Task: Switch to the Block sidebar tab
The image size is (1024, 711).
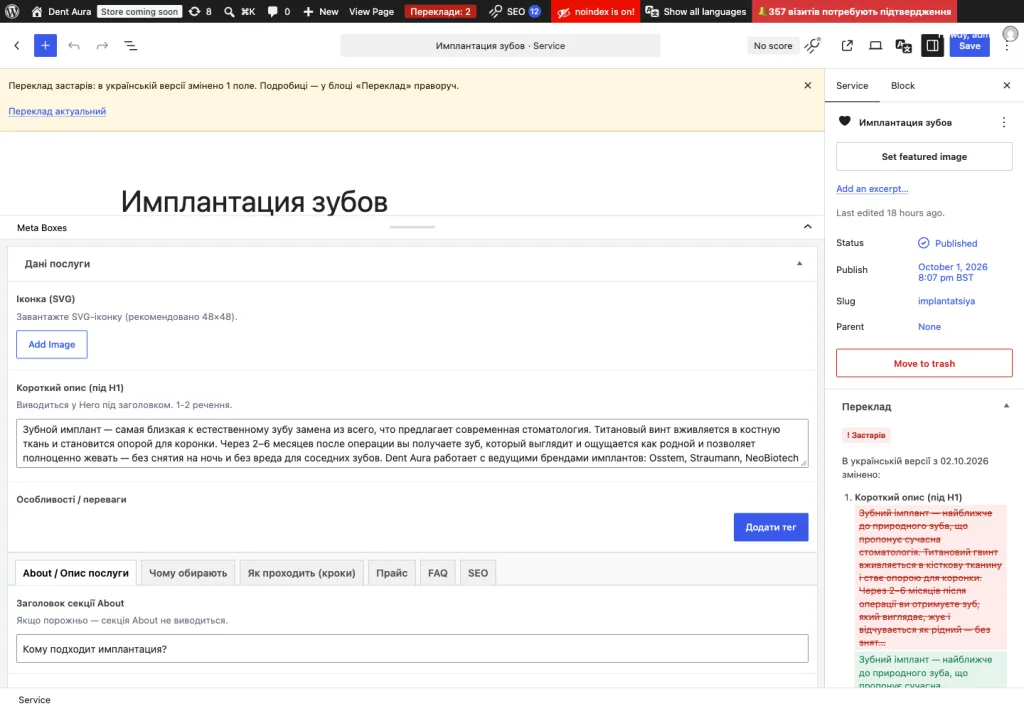Action: tap(903, 86)
